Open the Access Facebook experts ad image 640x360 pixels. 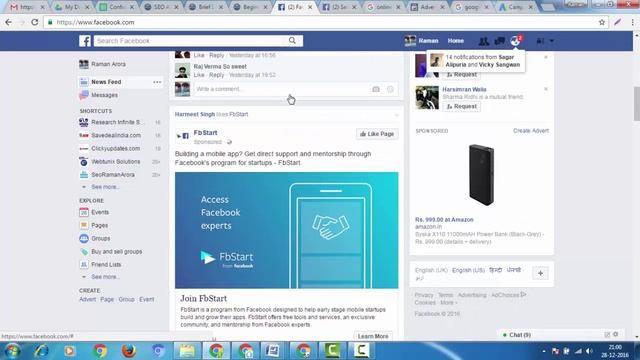pos(287,230)
